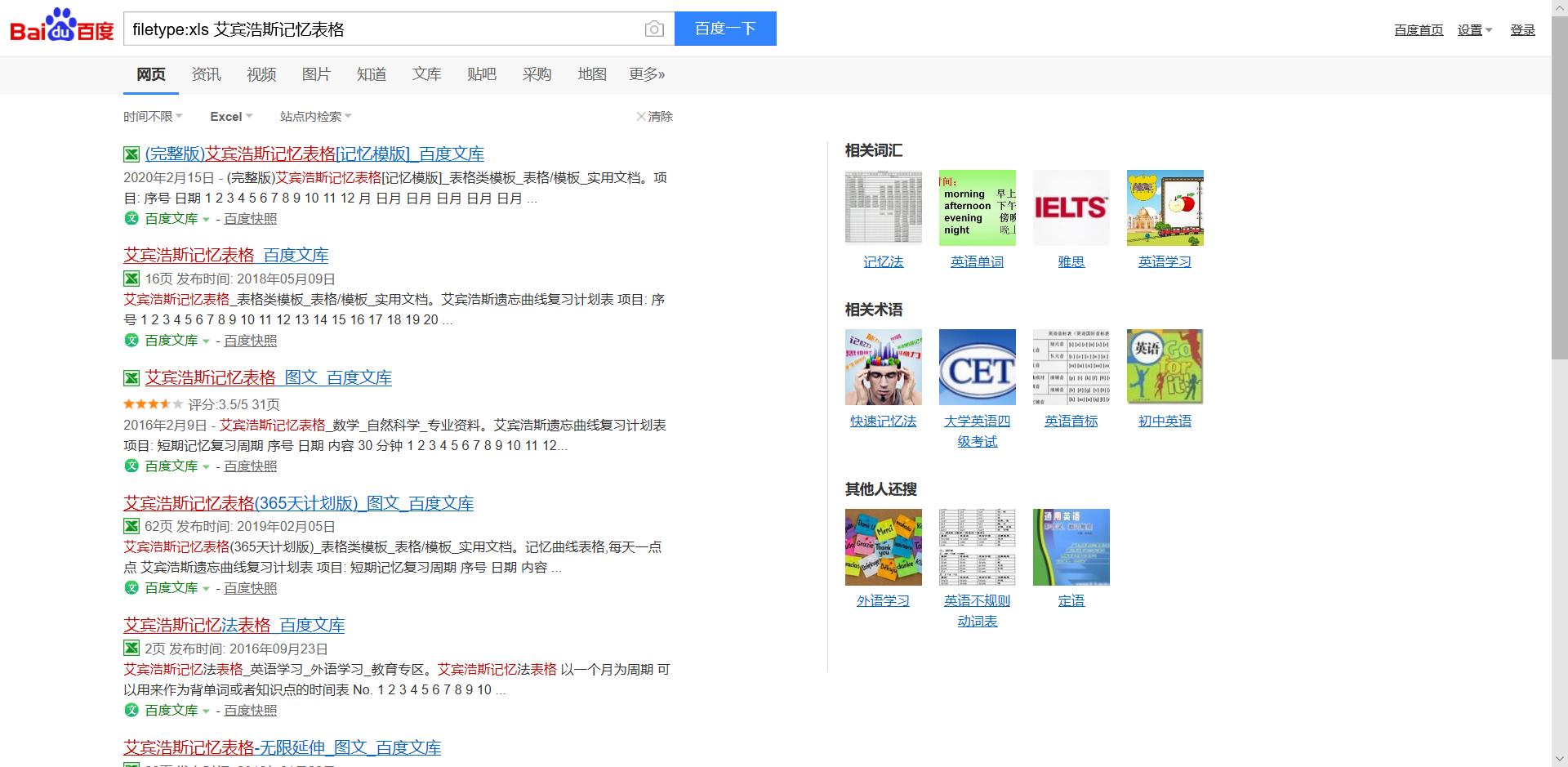Open the Excel file type dropdown
The image size is (1568, 767).
tap(229, 116)
